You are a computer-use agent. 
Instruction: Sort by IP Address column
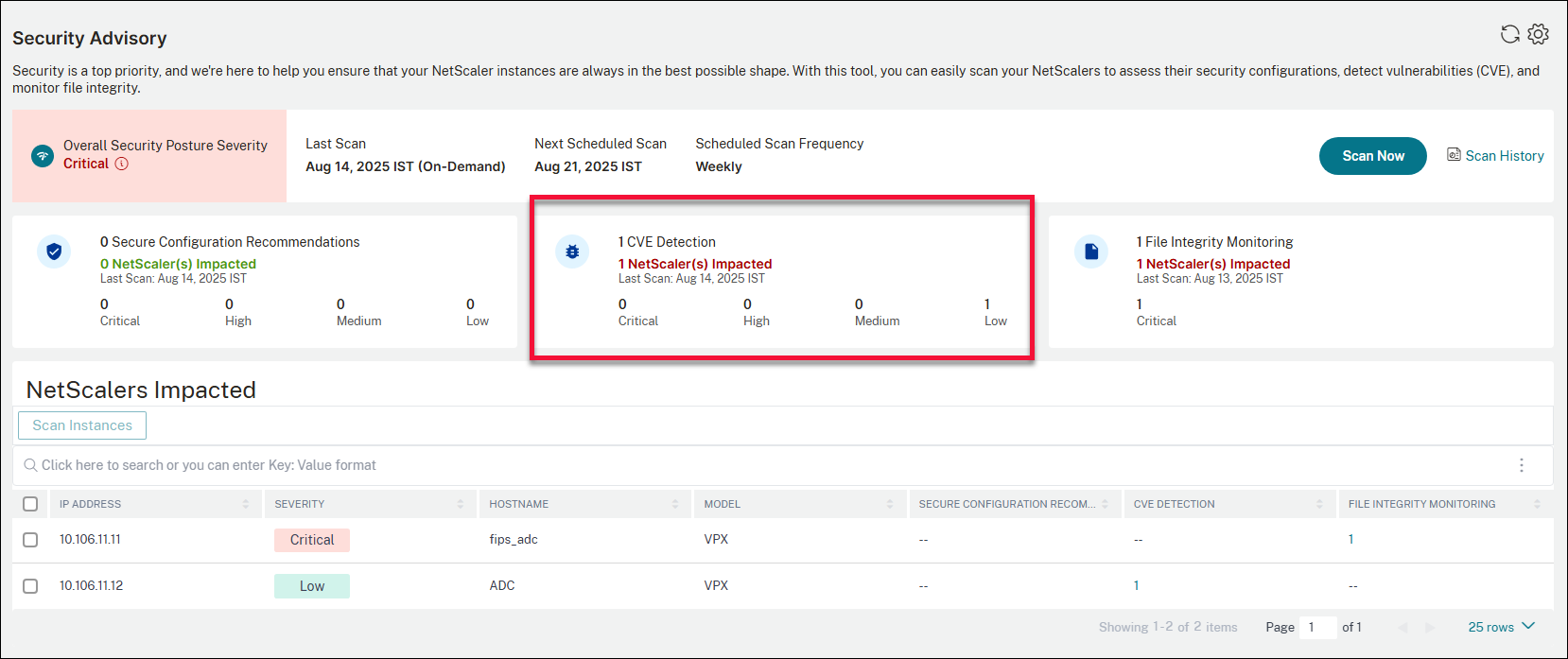[246, 504]
